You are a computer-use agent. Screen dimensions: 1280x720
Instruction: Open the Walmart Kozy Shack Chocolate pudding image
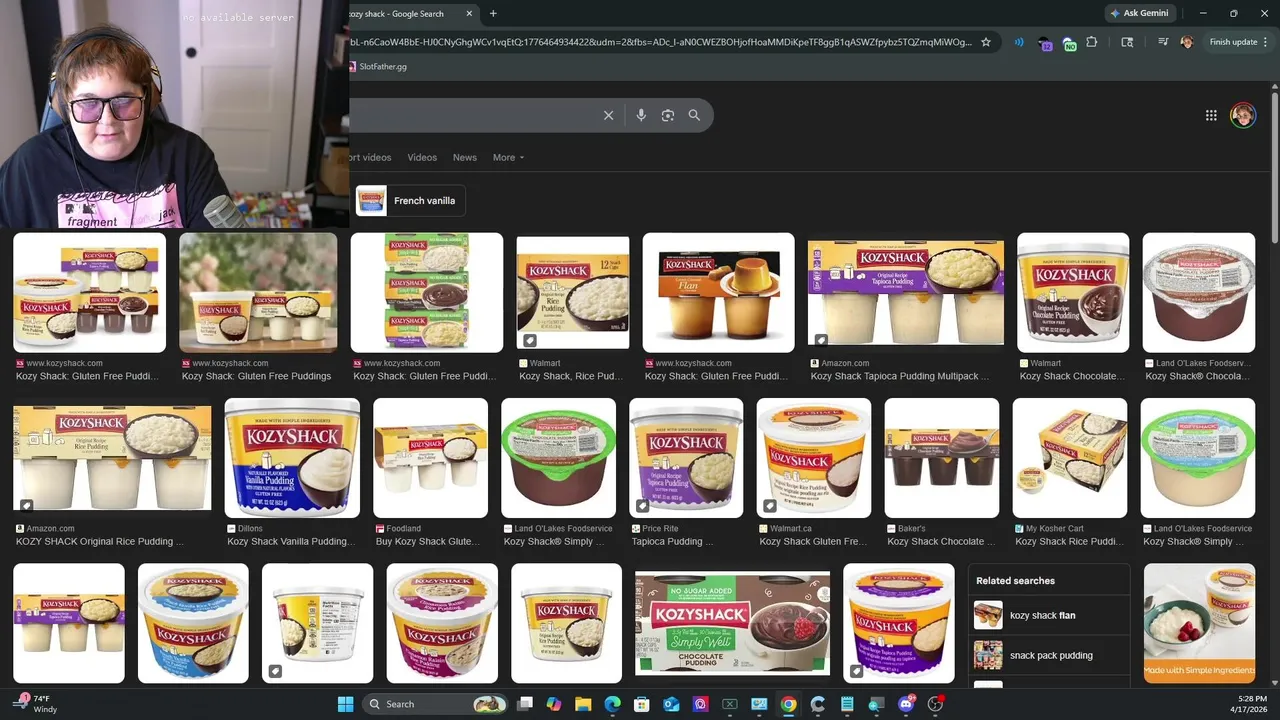click(1073, 293)
